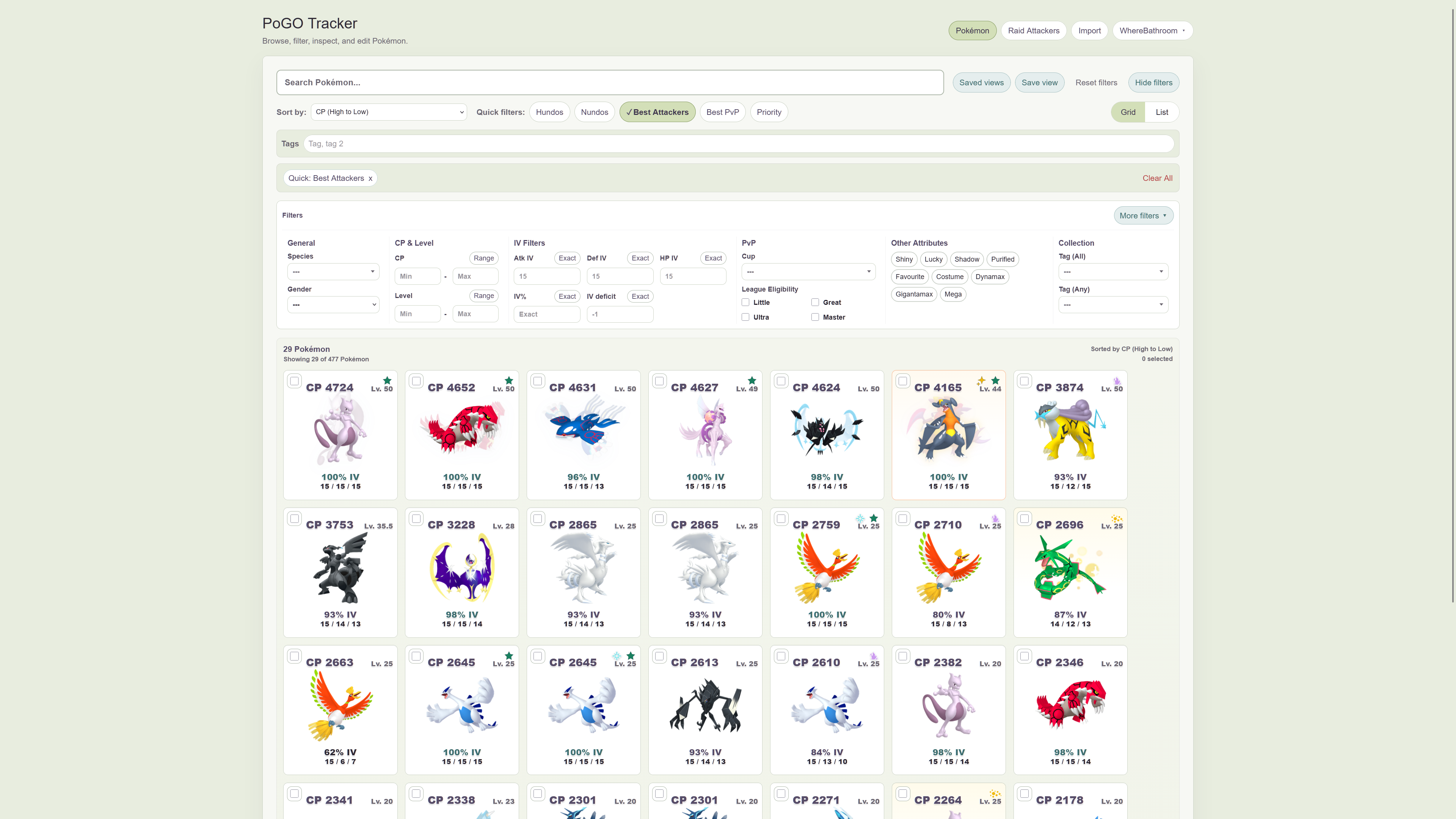Screen dimensions: 1456x819
Task: Switch CP filter mode via Range toggle
Action: 483,258
